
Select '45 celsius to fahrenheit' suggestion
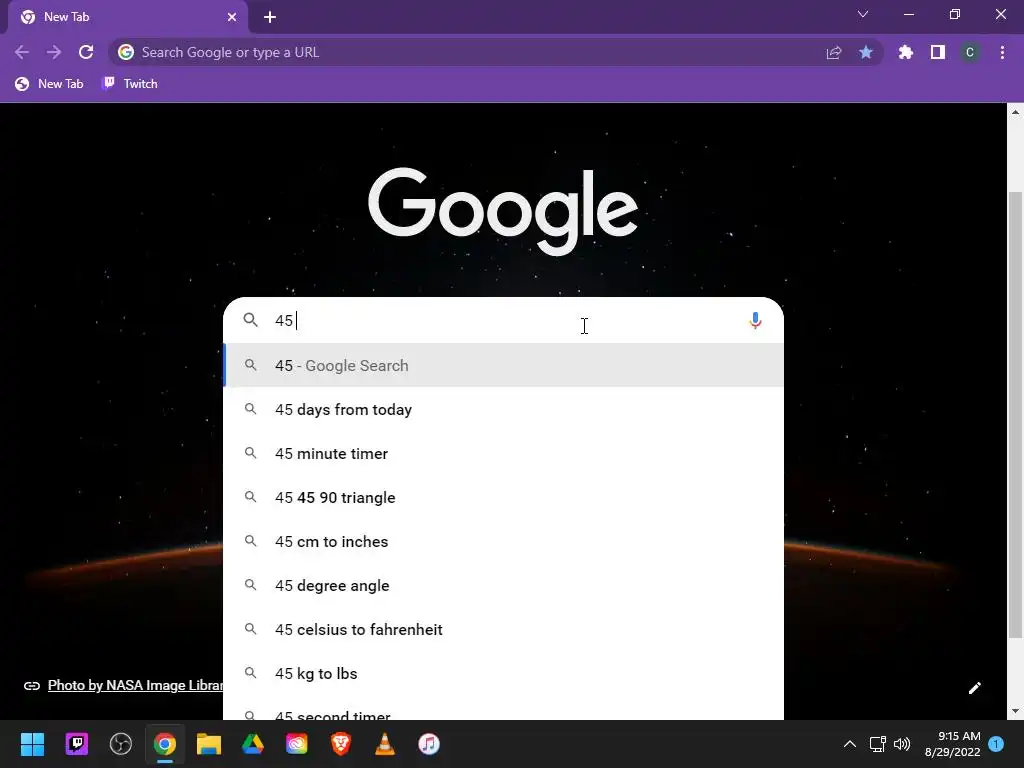click(503, 630)
